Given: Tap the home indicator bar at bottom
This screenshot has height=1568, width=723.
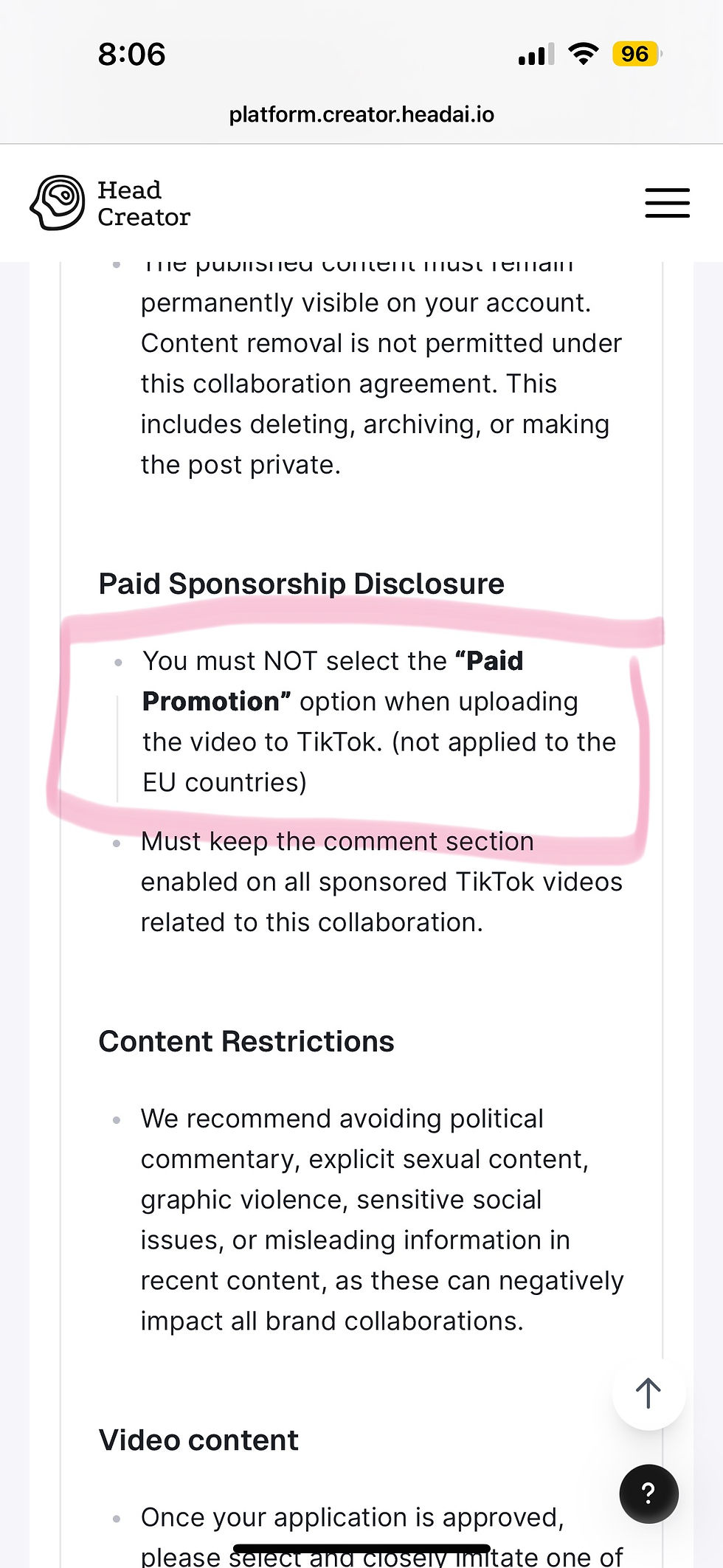Looking at the screenshot, I should (x=361, y=1548).
